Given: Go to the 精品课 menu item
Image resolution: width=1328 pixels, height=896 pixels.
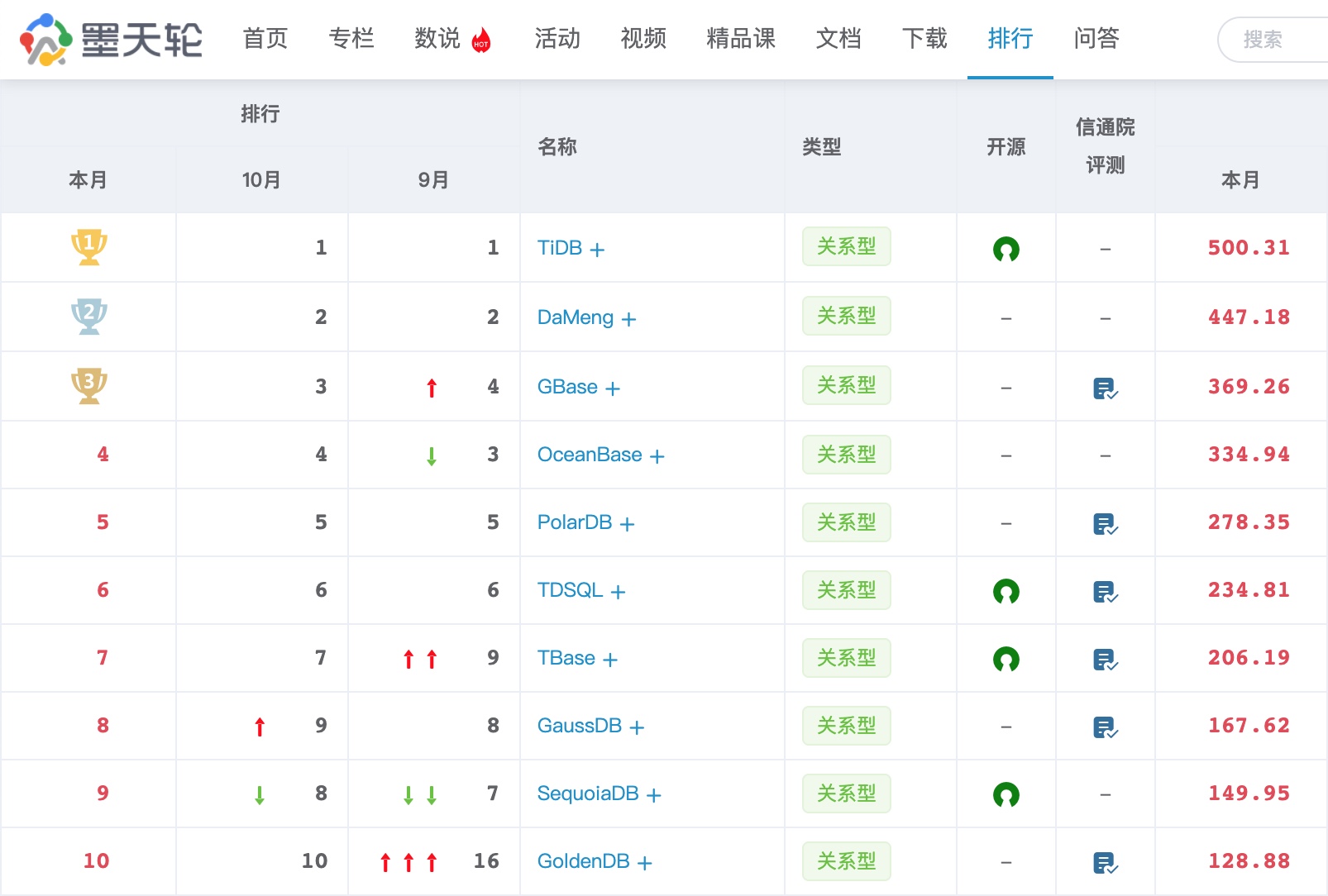Looking at the screenshot, I should pos(741,39).
